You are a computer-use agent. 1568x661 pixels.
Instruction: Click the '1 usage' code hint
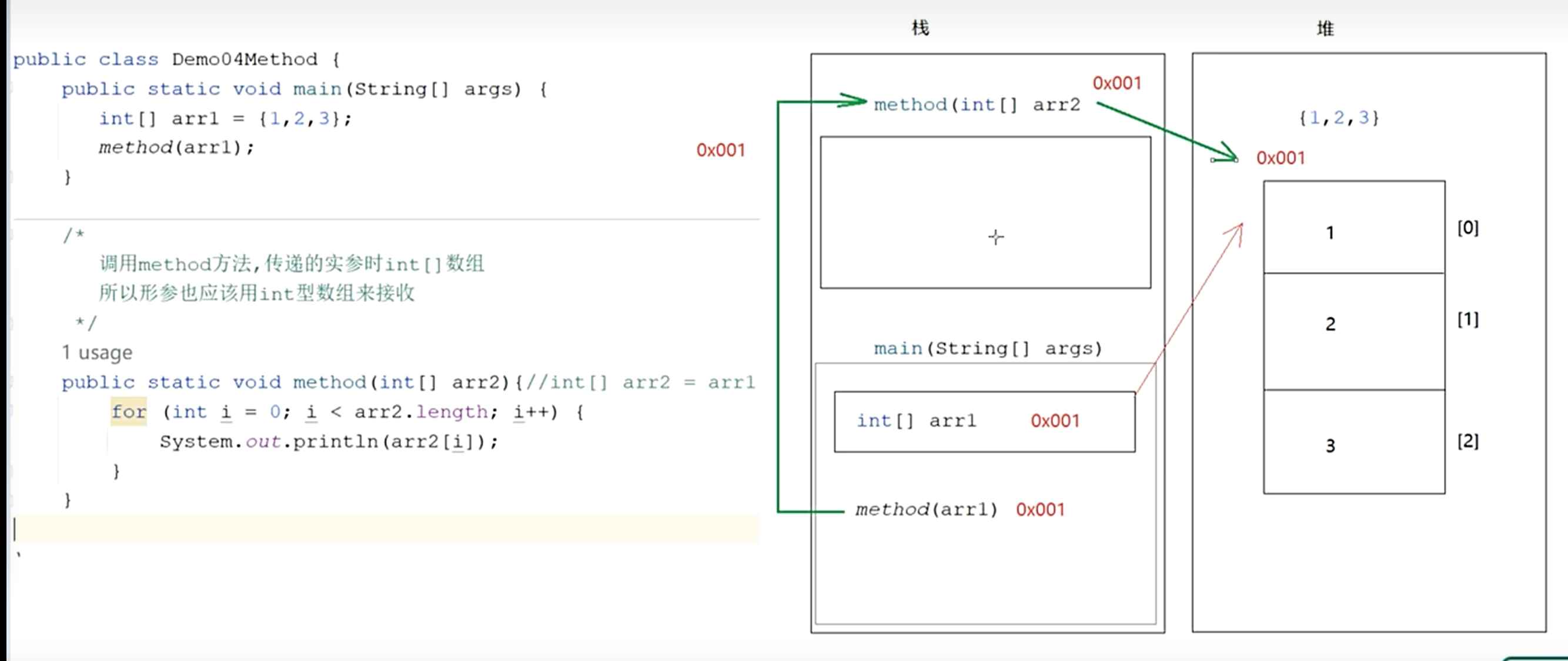[x=97, y=353]
